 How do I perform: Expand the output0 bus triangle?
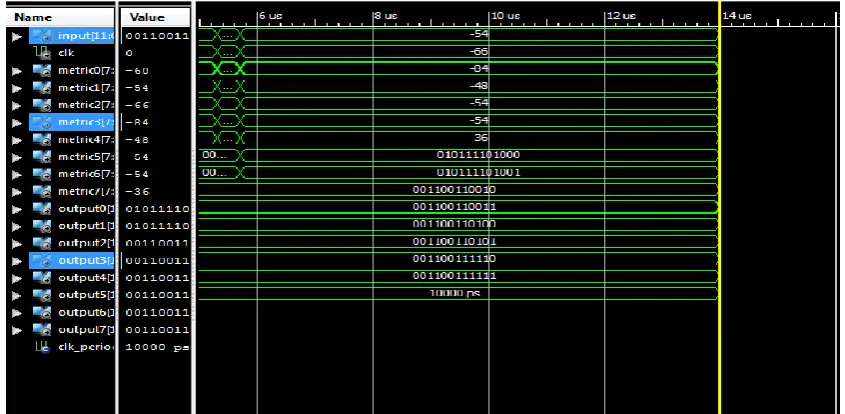point(17,209)
